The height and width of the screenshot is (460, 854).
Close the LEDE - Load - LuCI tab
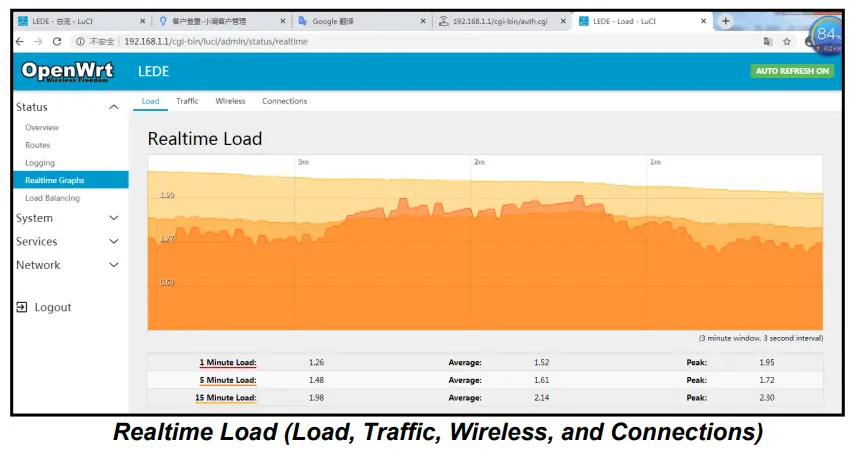click(703, 21)
